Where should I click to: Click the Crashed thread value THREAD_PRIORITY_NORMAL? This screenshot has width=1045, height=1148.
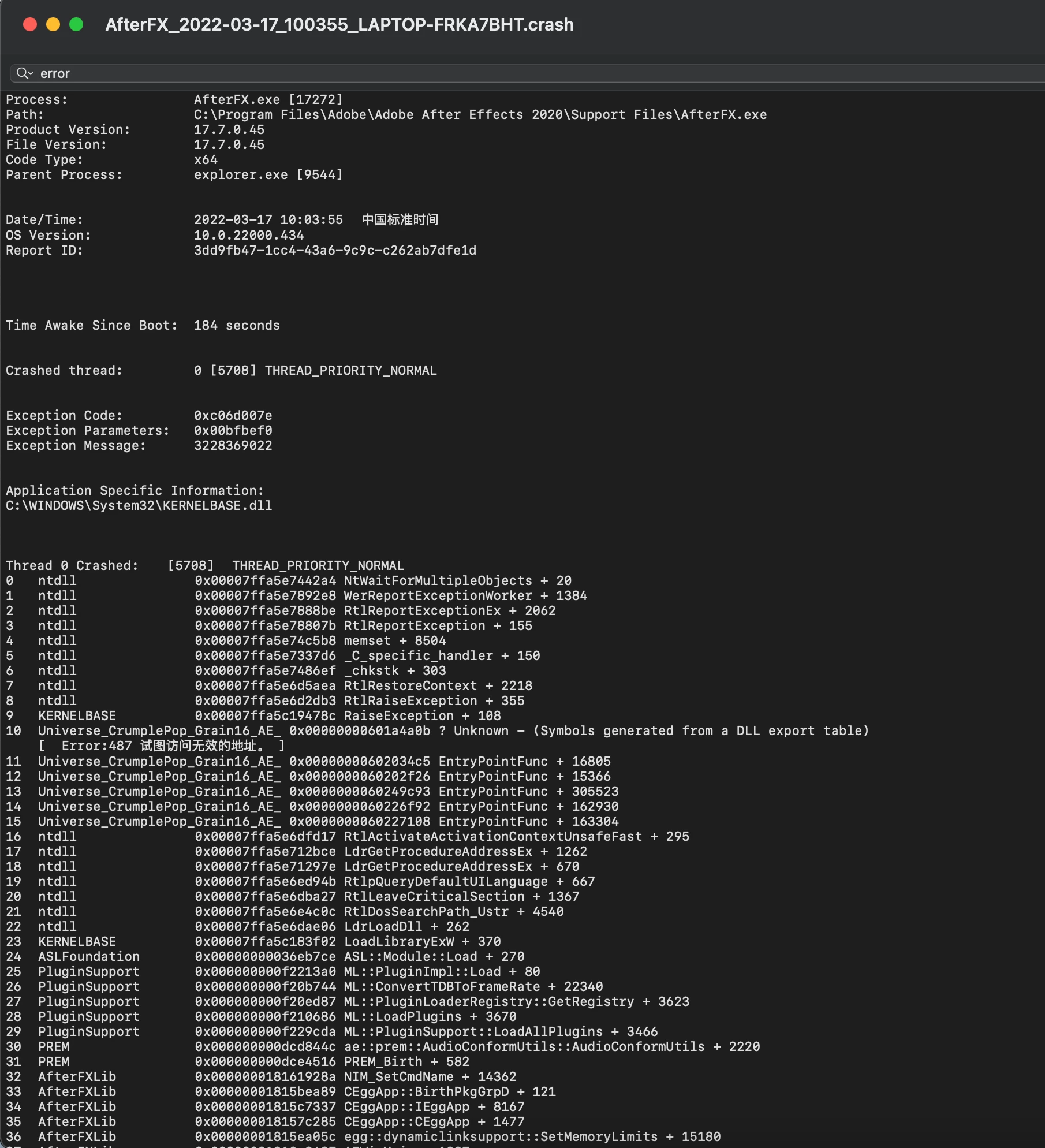coord(350,370)
